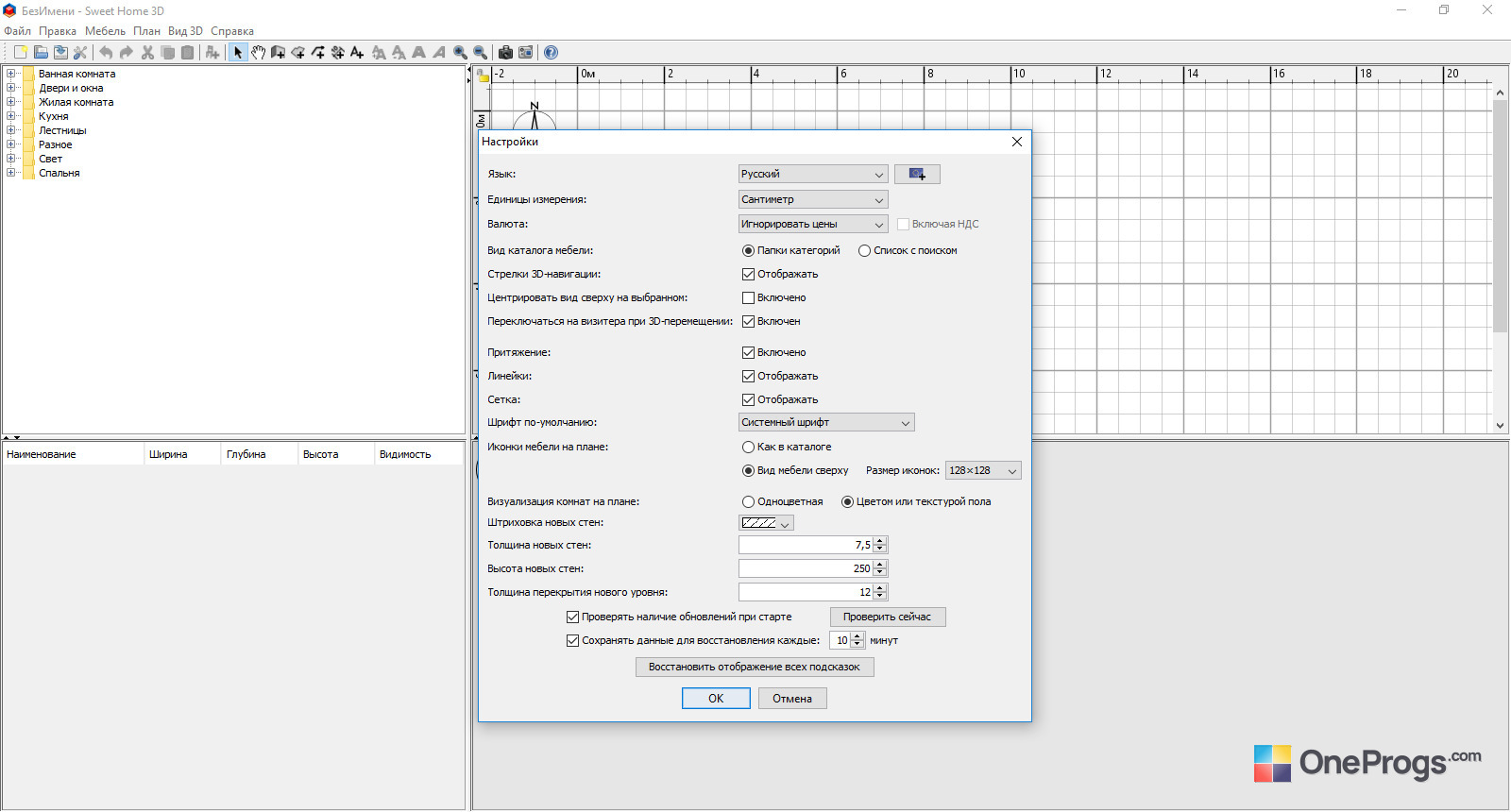Click the Zoom out magnifier icon
Image resolution: width=1511 pixels, height=812 pixels.
click(x=480, y=53)
